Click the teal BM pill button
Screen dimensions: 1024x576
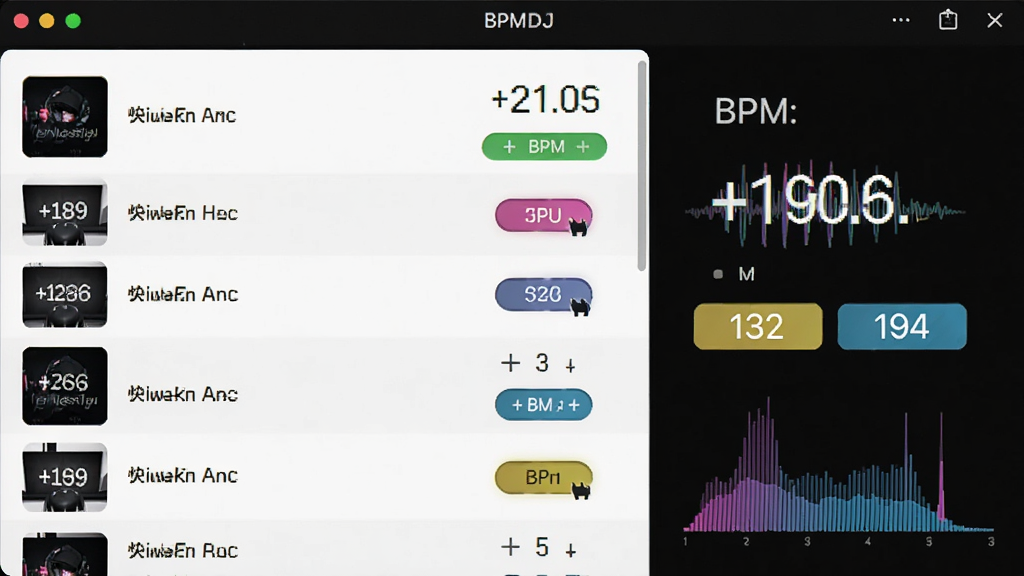[x=543, y=405]
